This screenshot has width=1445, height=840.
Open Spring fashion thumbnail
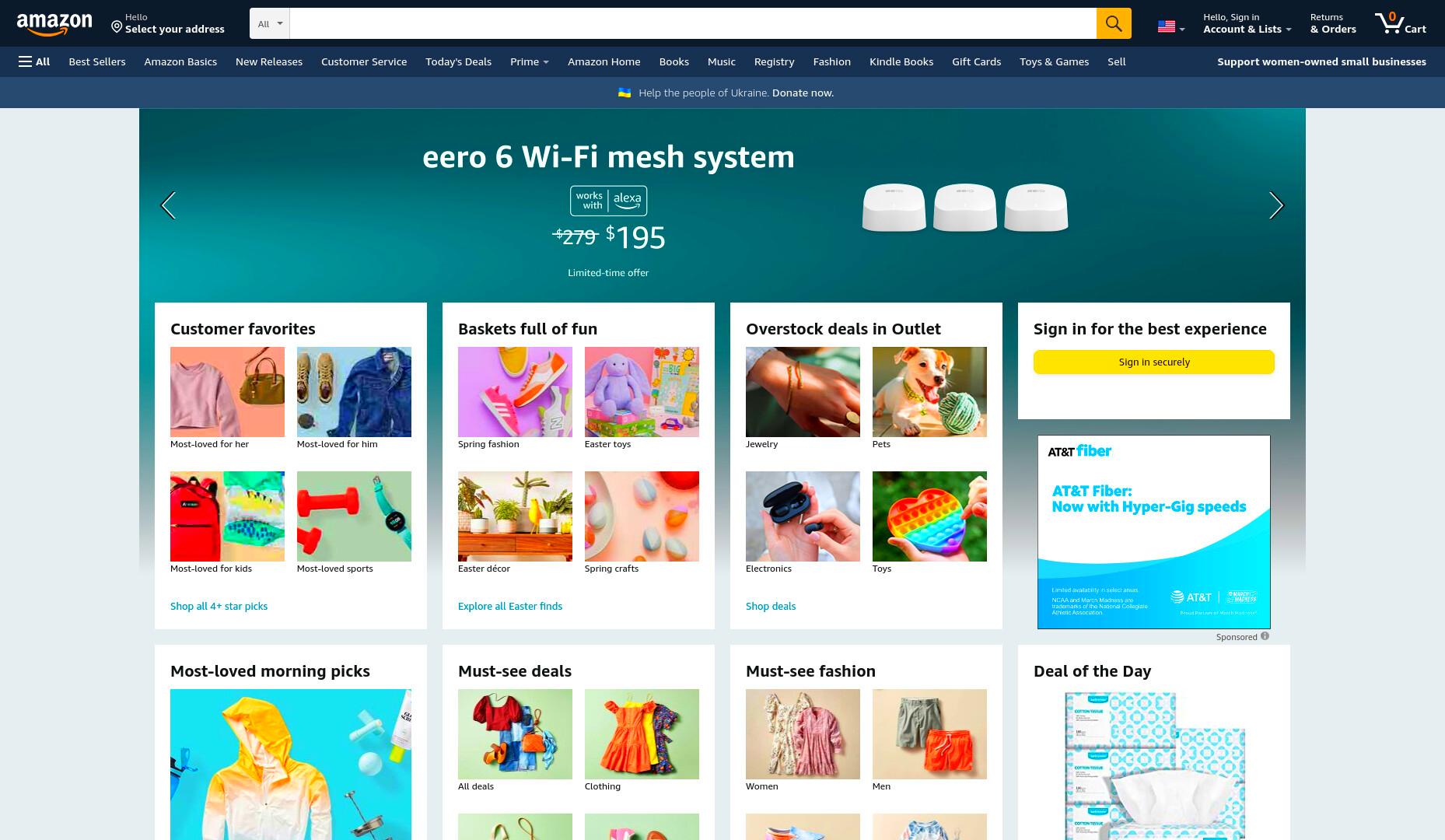click(515, 392)
